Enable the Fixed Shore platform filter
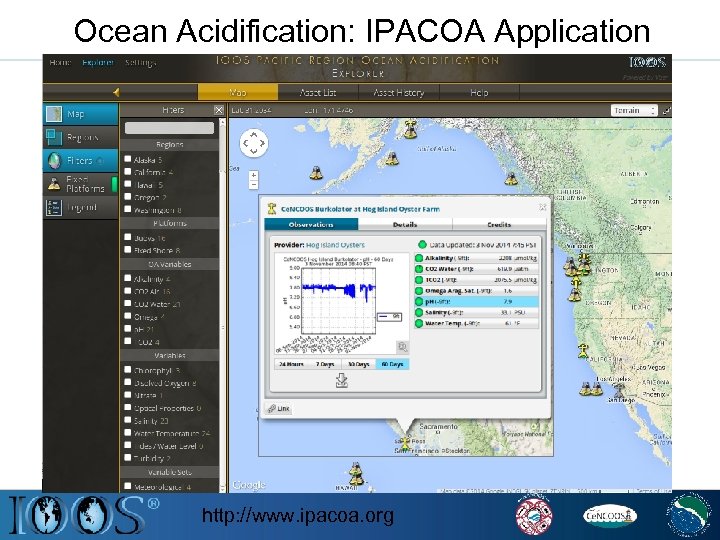 (128, 249)
